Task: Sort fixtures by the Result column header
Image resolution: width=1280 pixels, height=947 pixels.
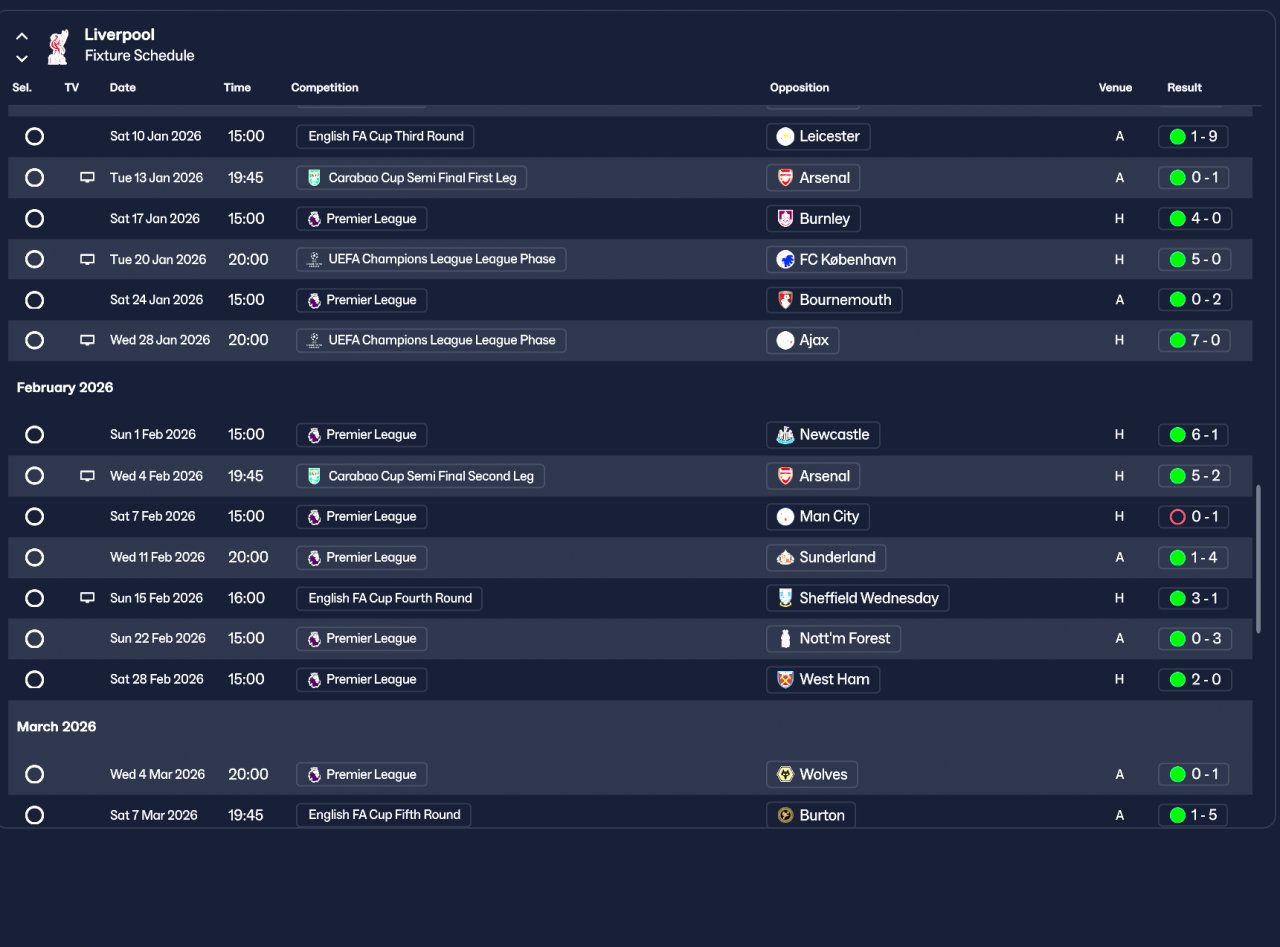Action: pos(1184,88)
